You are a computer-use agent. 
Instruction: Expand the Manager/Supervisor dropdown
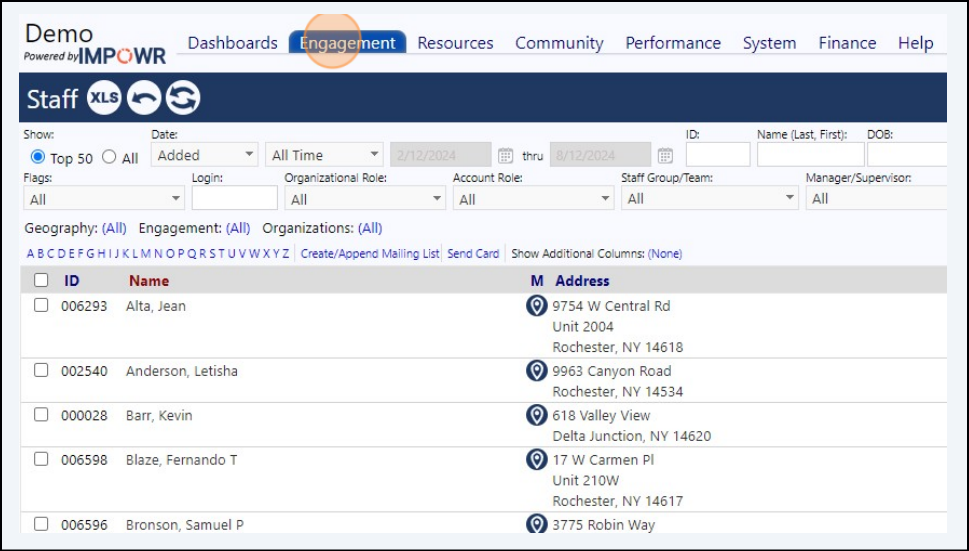coord(876,199)
